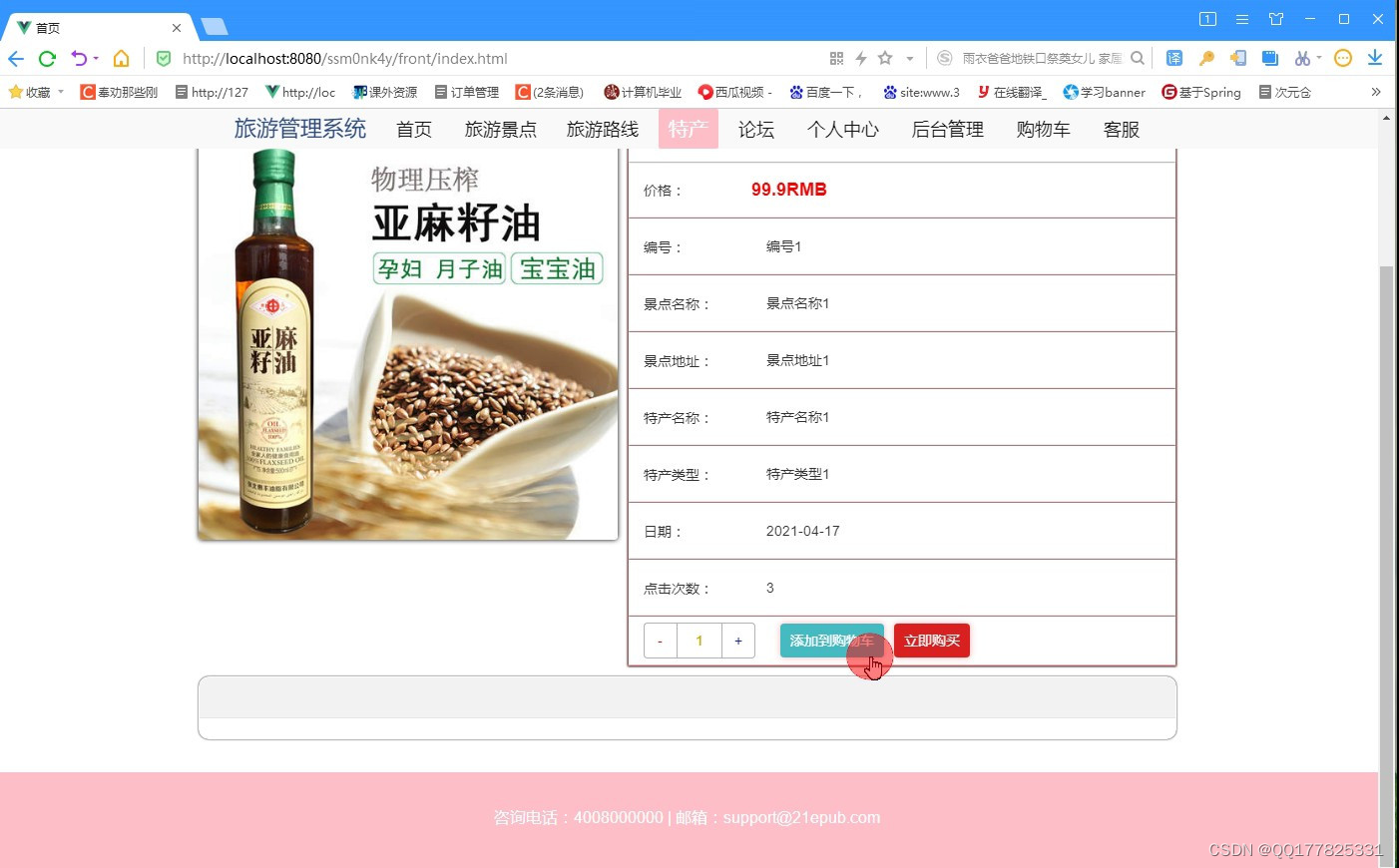This screenshot has width=1399, height=868.
Task: Open the 学习banner bookmark
Action: (1105, 92)
